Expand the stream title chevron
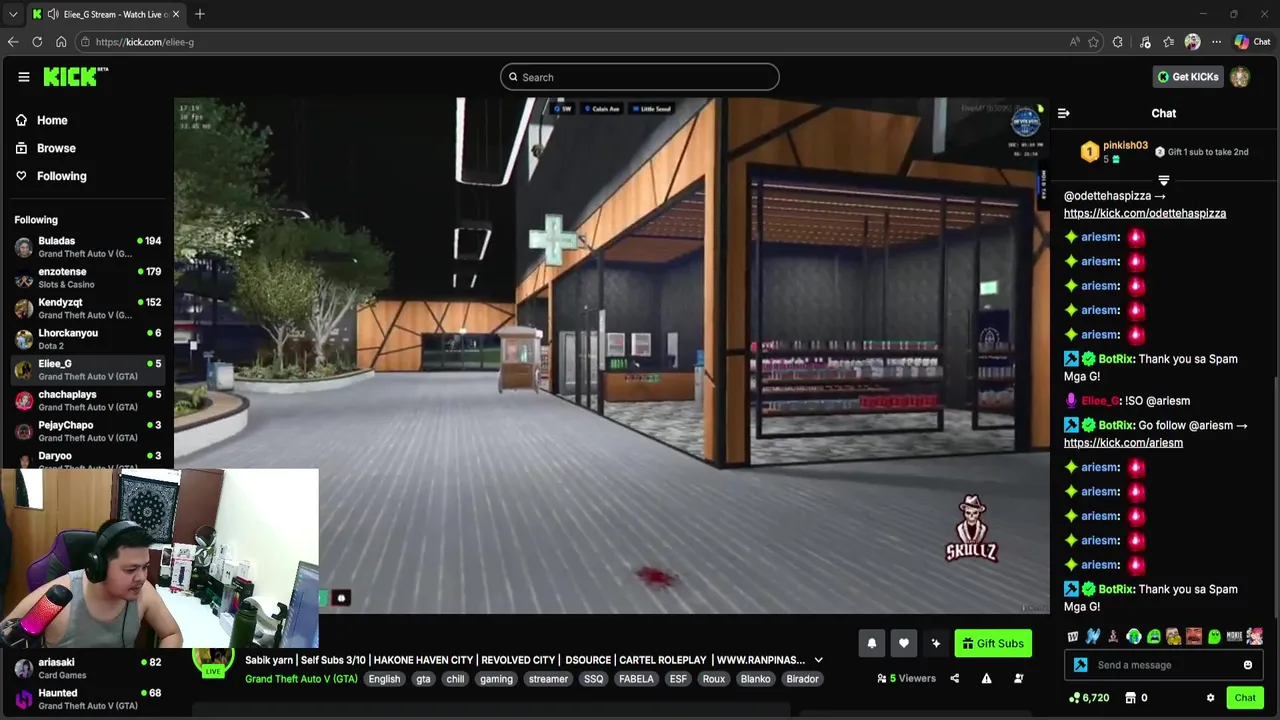This screenshot has width=1280, height=720. click(818, 660)
